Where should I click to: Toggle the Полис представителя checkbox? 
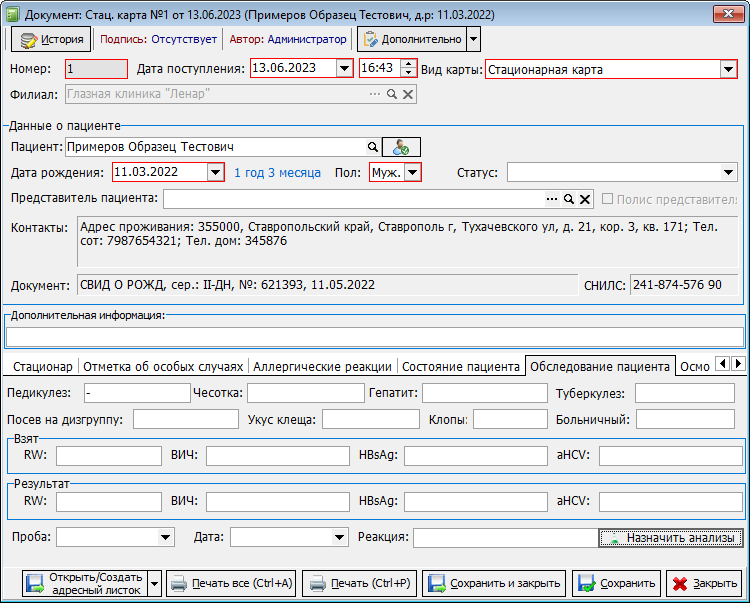click(x=607, y=199)
